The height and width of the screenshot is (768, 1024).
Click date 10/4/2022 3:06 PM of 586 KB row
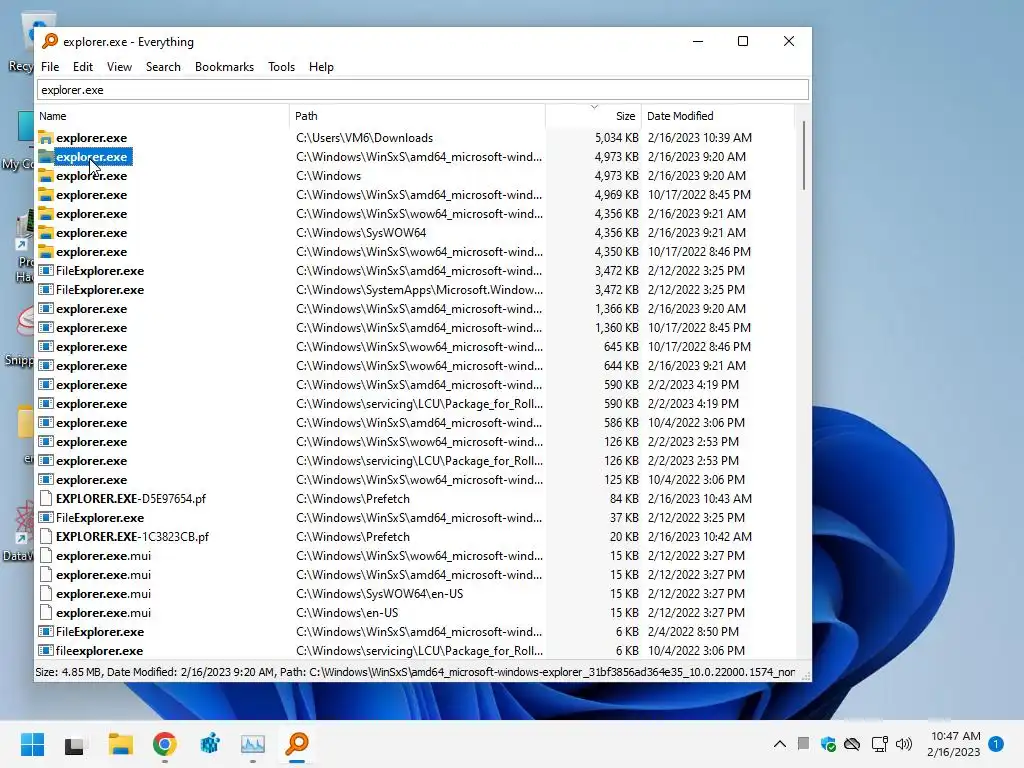point(696,423)
